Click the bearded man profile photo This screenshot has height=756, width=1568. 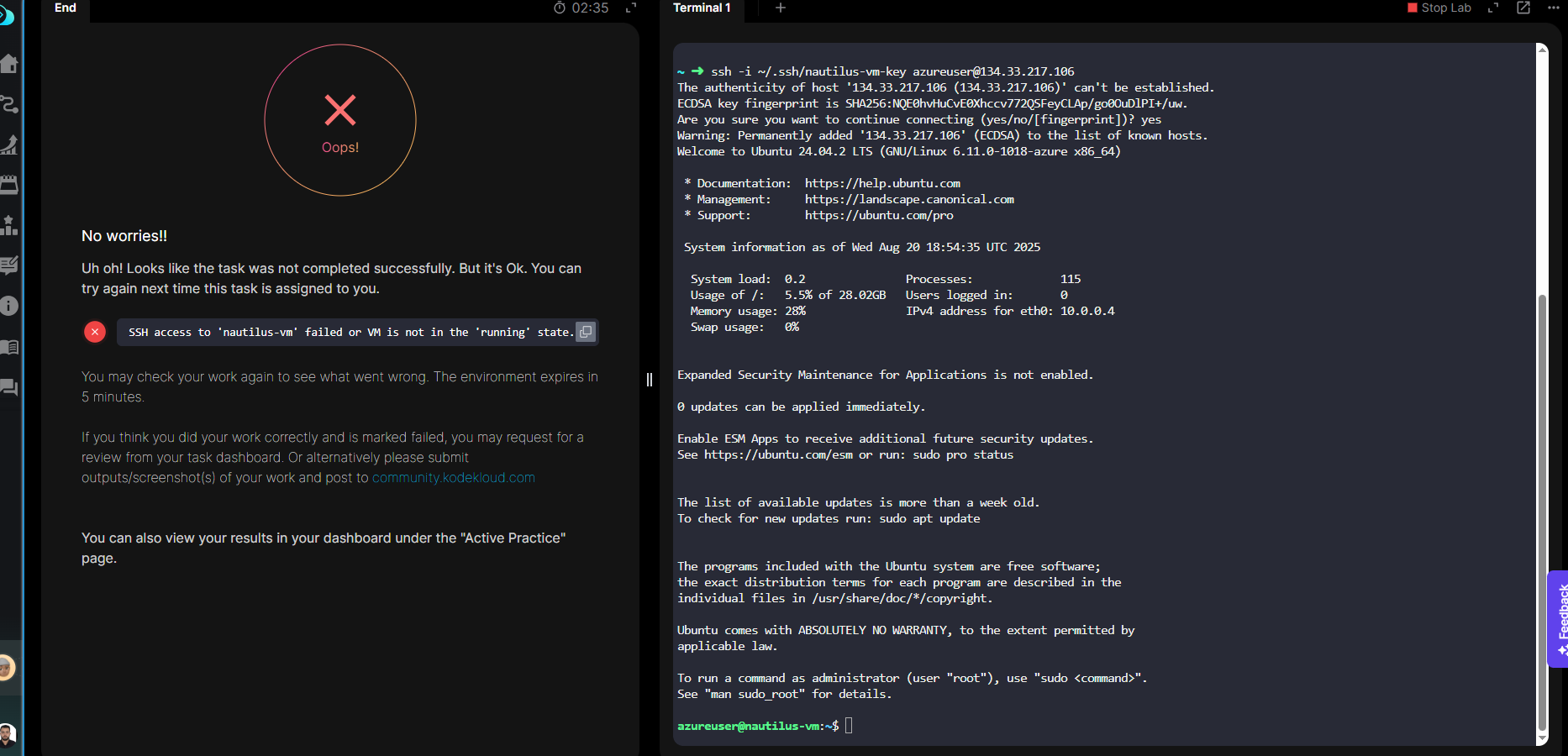coord(7,735)
